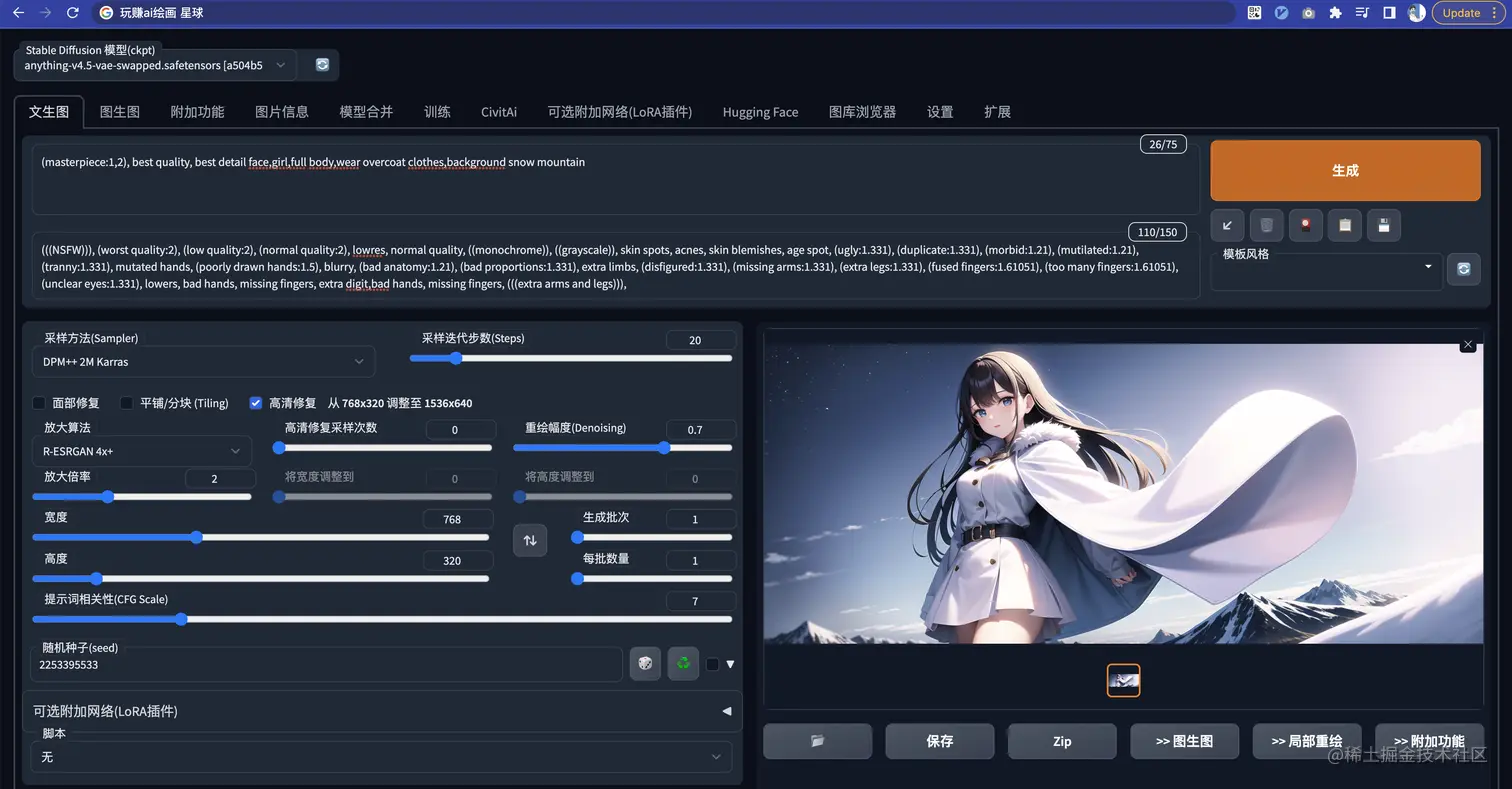Open the script dropdown showing 无

[381, 757]
